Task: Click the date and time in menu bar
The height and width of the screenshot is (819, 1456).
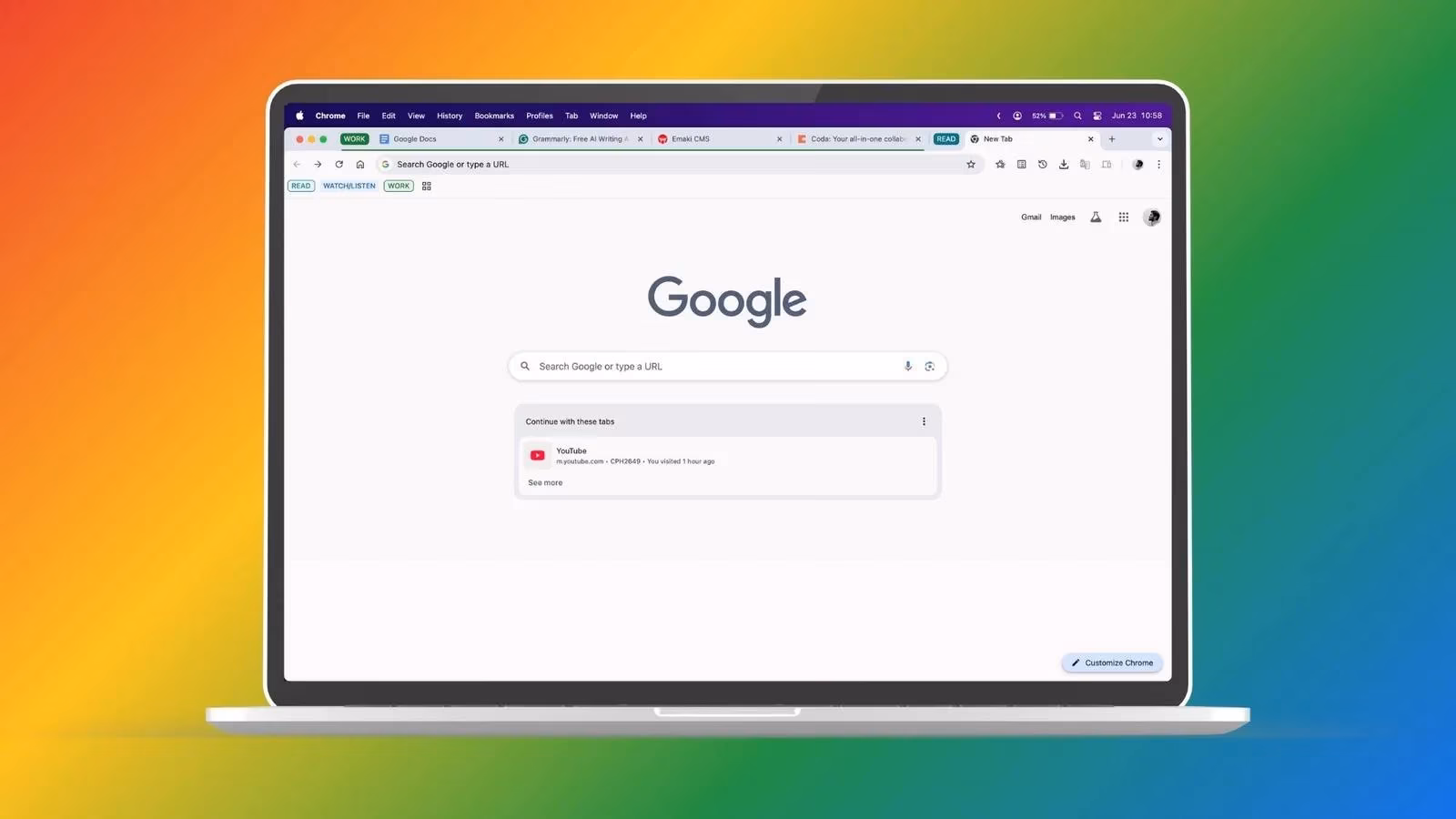Action: 1137,116
